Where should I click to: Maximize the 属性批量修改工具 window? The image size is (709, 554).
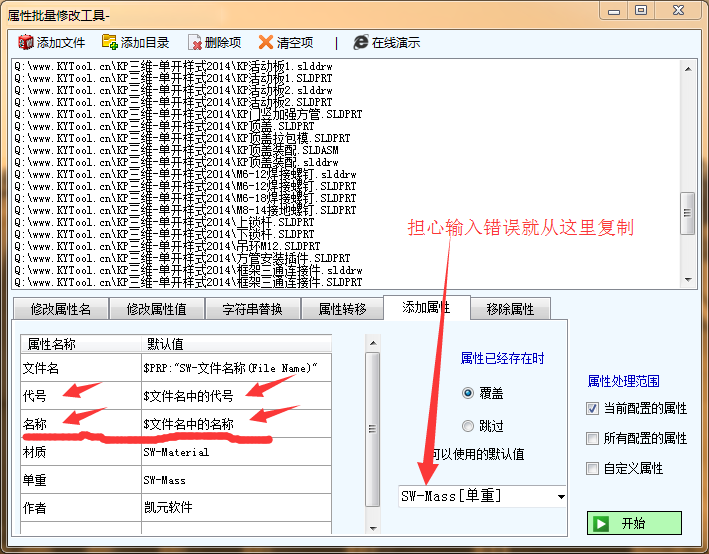coord(641,11)
